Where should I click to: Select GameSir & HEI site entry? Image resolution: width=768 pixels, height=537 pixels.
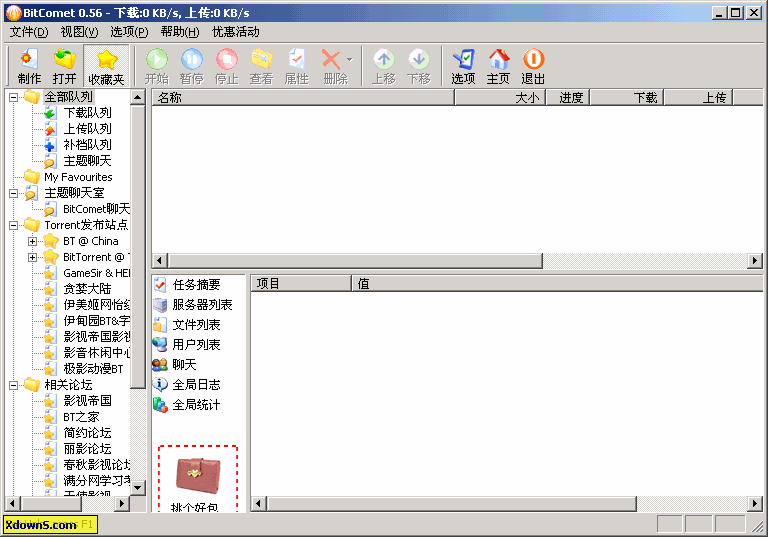point(96,273)
